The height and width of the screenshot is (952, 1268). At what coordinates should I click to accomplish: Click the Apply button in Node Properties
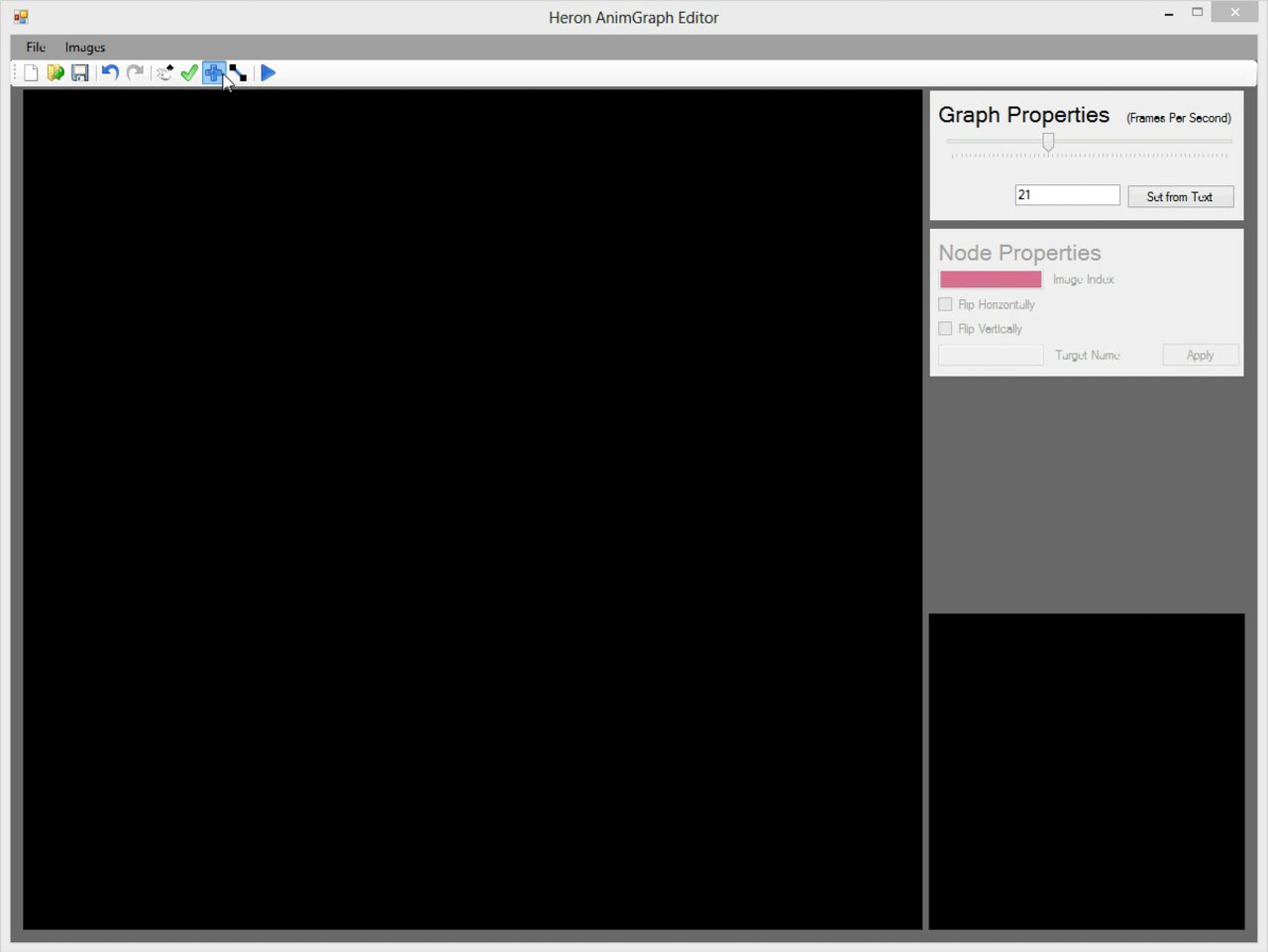point(1200,356)
